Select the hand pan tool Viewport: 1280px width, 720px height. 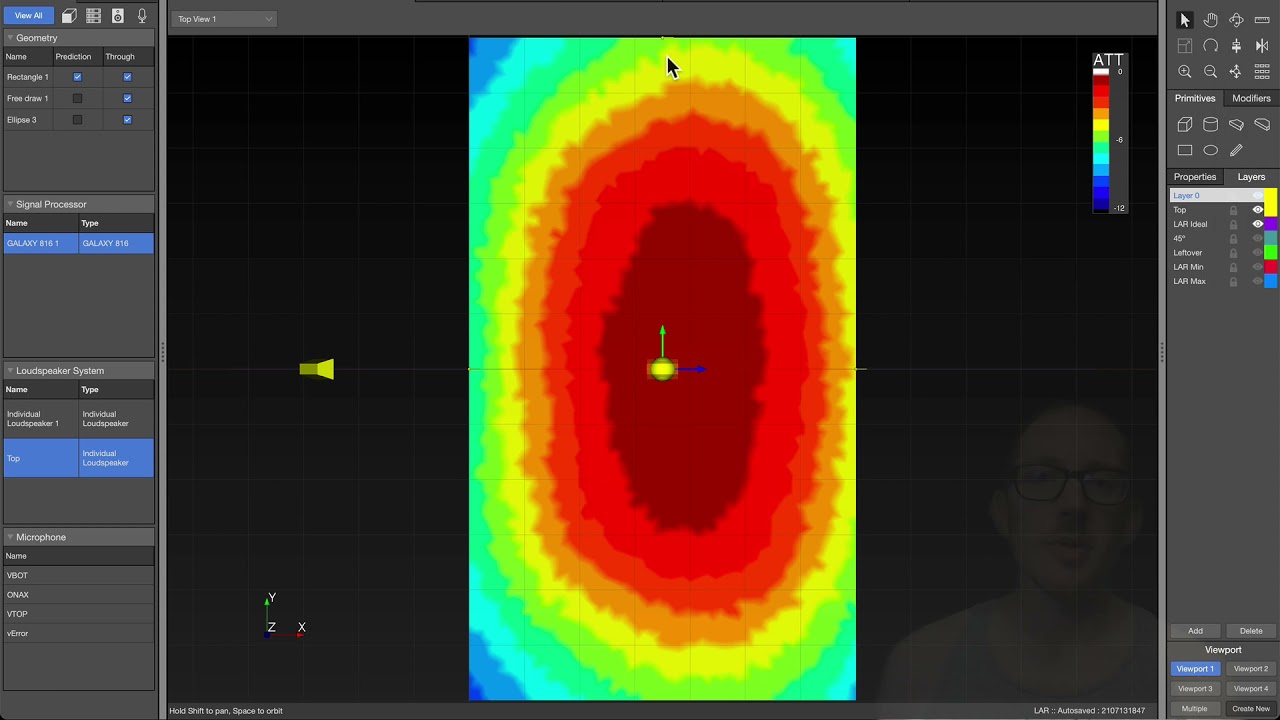point(1211,20)
